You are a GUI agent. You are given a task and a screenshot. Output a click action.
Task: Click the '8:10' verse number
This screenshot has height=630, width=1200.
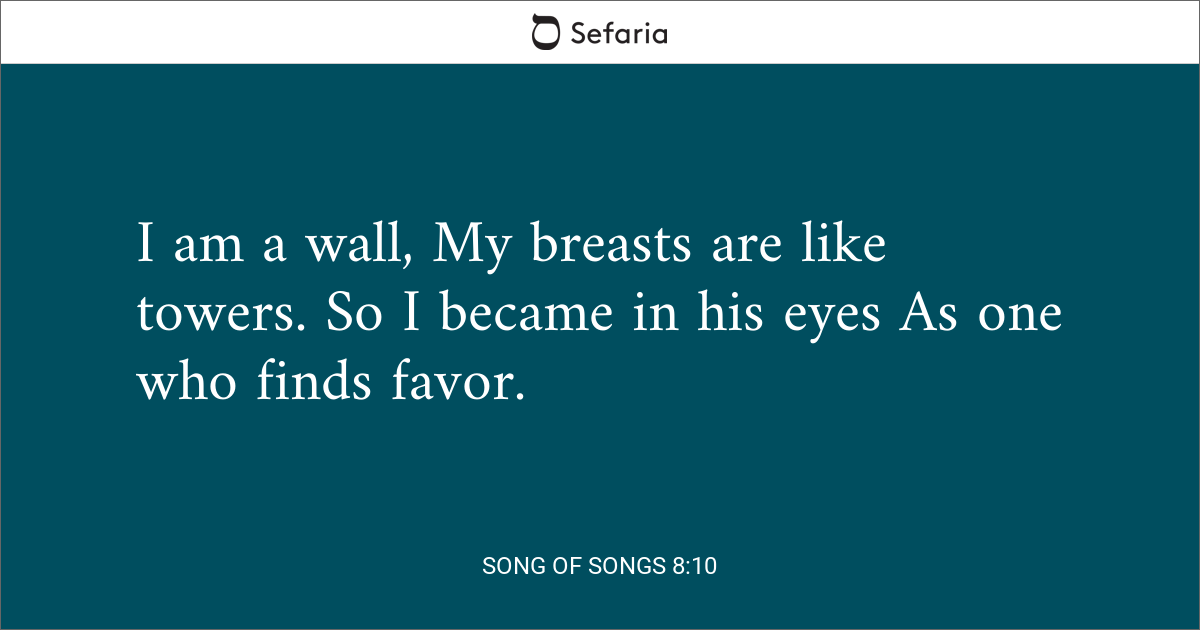point(692,566)
